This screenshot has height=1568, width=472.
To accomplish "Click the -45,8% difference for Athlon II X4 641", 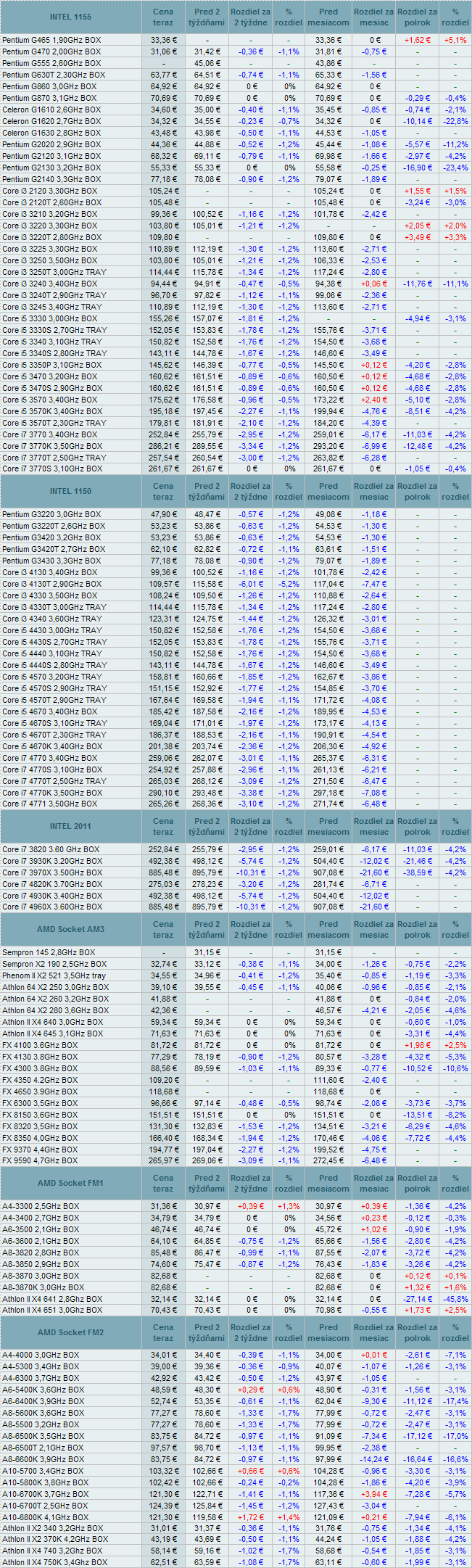I will click(455, 1299).
